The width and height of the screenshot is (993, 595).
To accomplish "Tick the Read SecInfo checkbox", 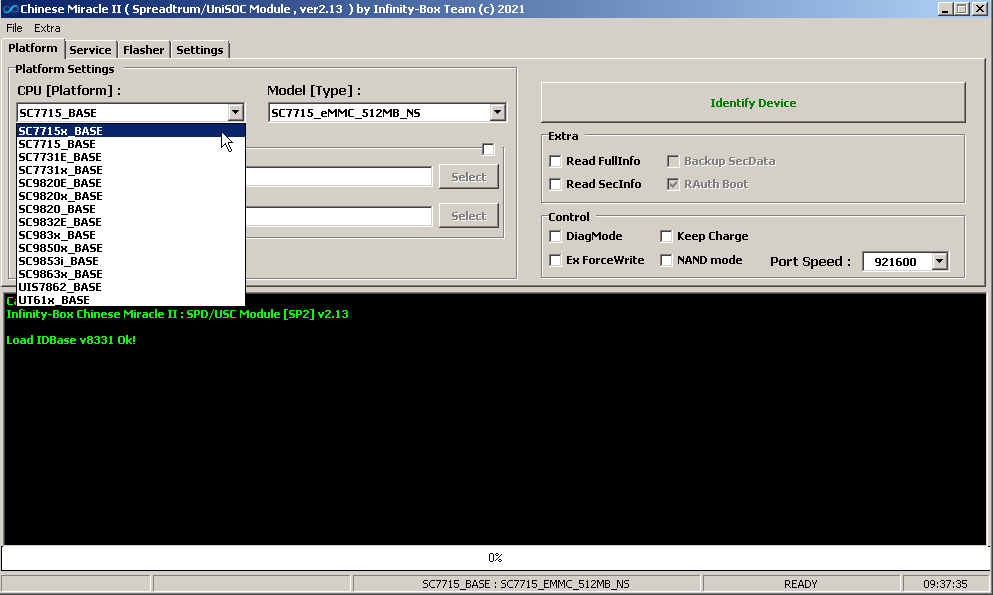I will coord(556,184).
